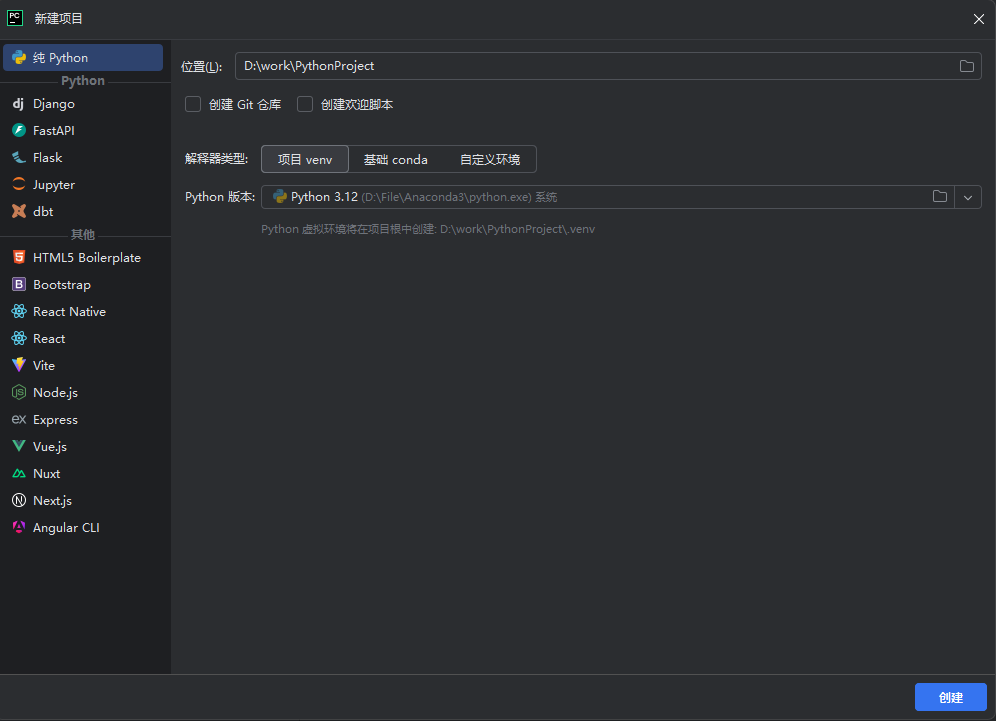Viewport: 996px width, 721px height.
Task: Select the Flask project icon
Action: (19, 158)
